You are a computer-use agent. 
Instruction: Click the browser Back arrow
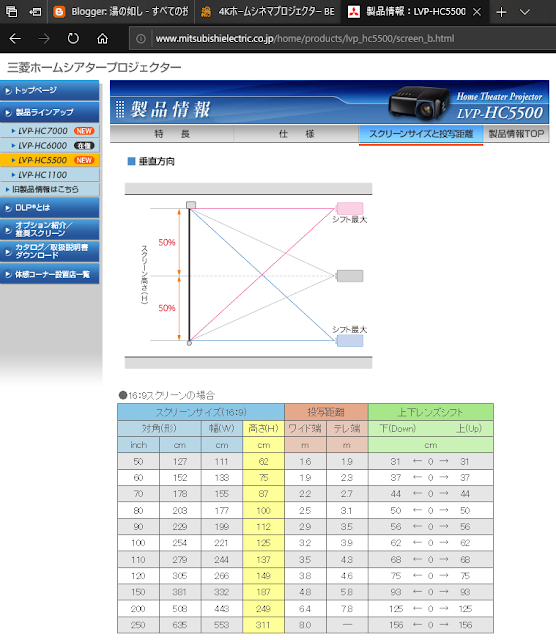coord(15,39)
